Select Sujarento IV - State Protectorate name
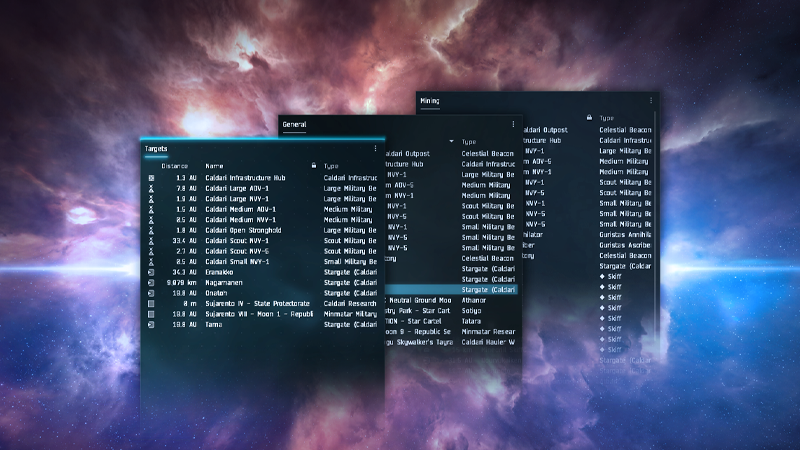Screen dimensions: 800x450 (x=258, y=304)
